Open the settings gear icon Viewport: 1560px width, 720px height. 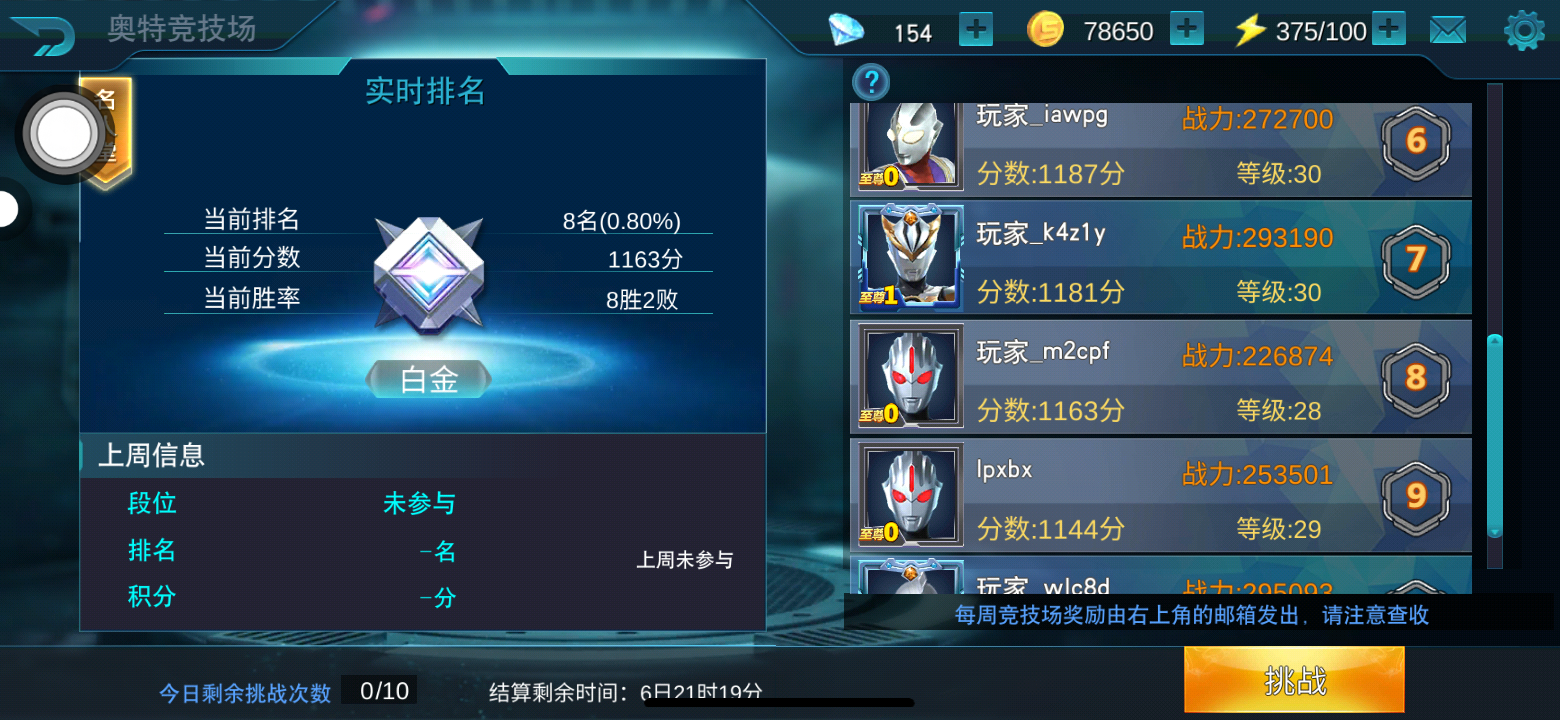tap(1524, 31)
